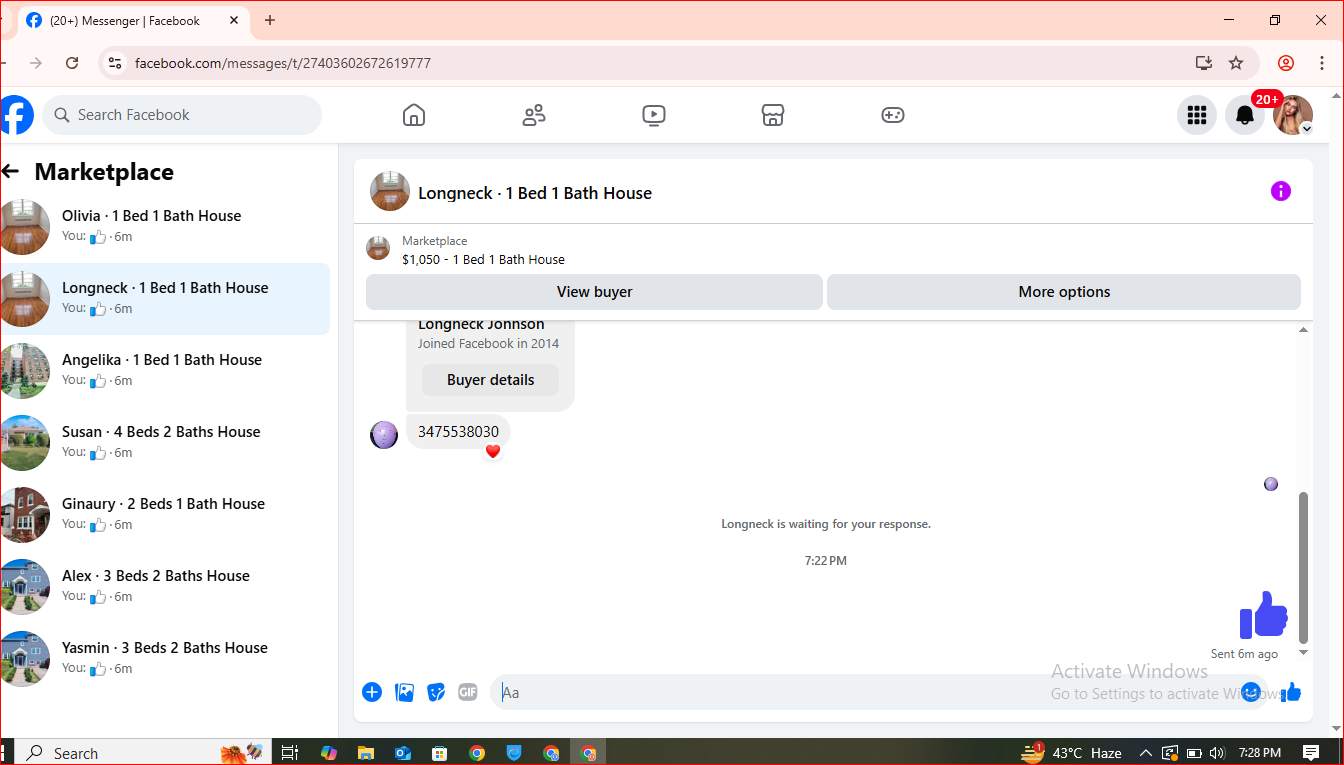Select Longneck 1 Bed 1 Bath conversation
Image resolution: width=1344 pixels, height=765 pixels.
pos(165,298)
